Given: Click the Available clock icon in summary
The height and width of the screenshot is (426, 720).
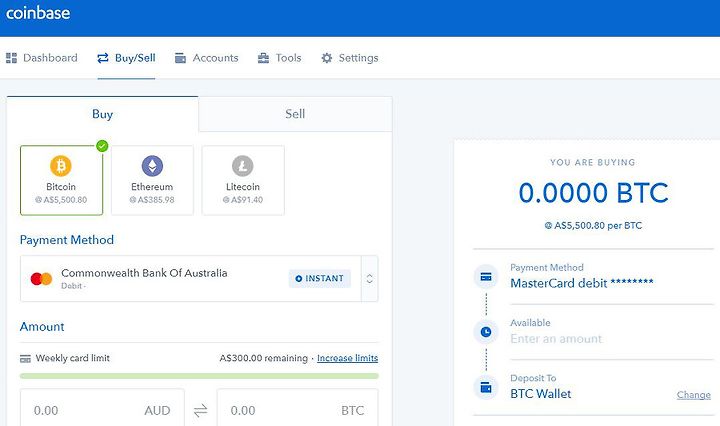Looking at the screenshot, I should click(x=486, y=332).
